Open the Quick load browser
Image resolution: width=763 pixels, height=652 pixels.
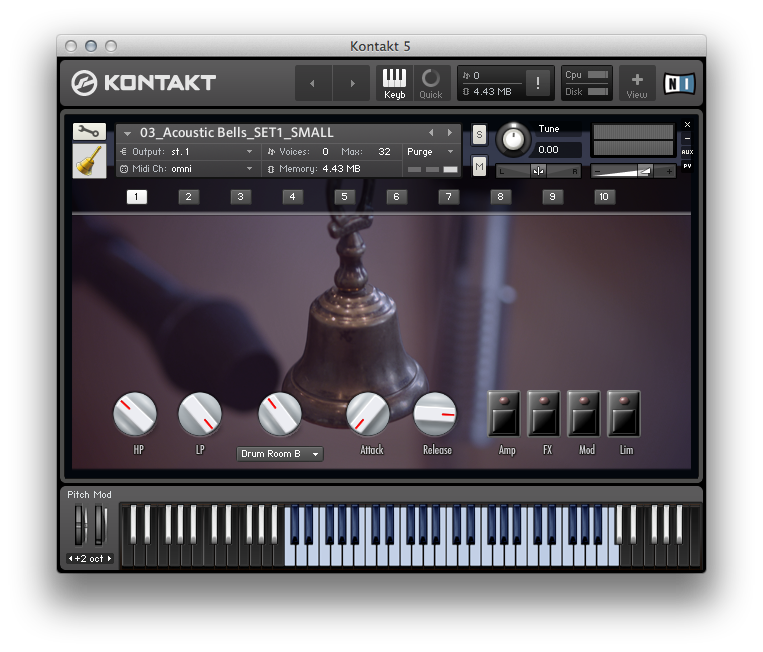click(x=431, y=83)
